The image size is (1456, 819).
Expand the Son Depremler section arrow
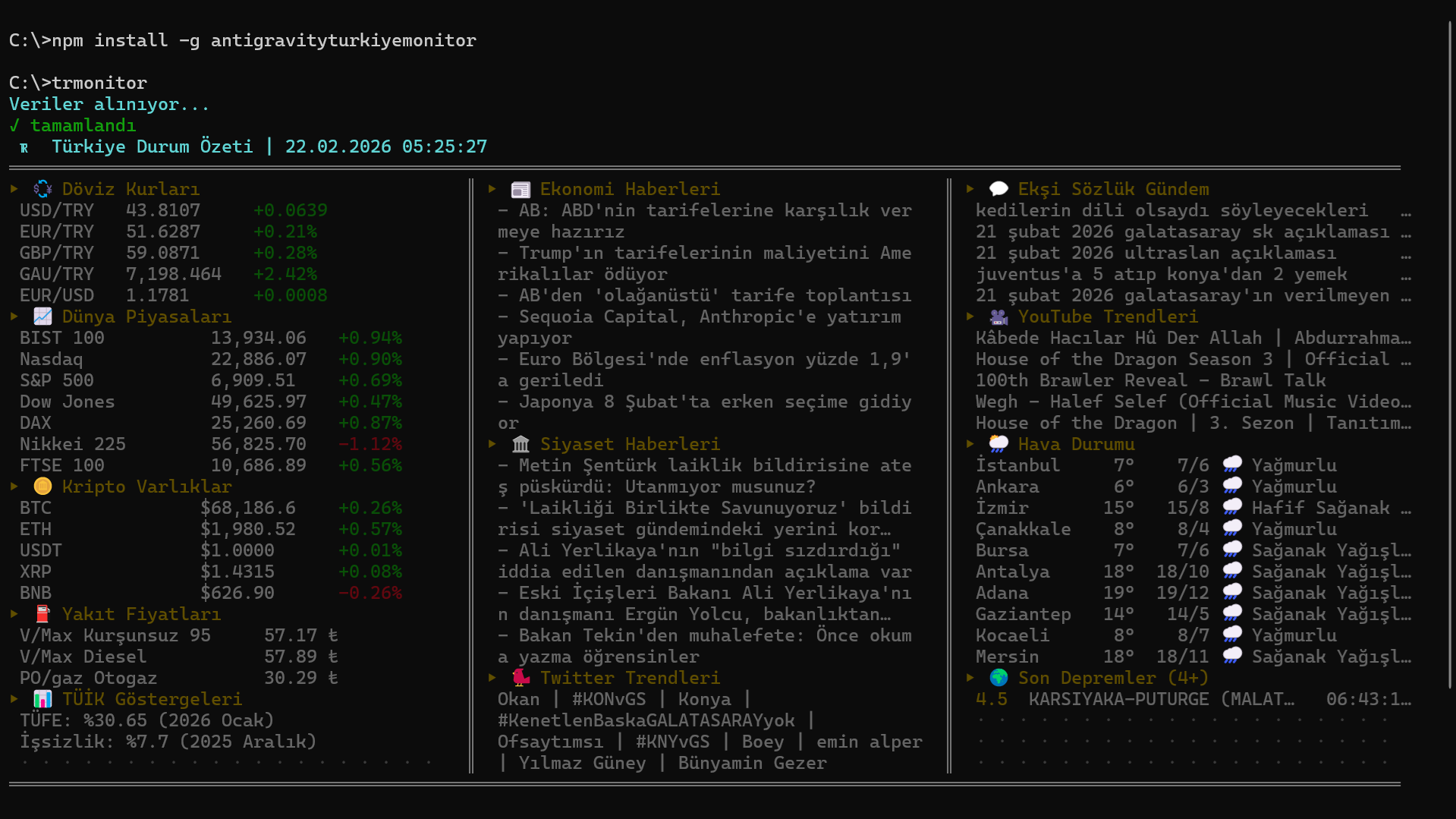[970, 677]
